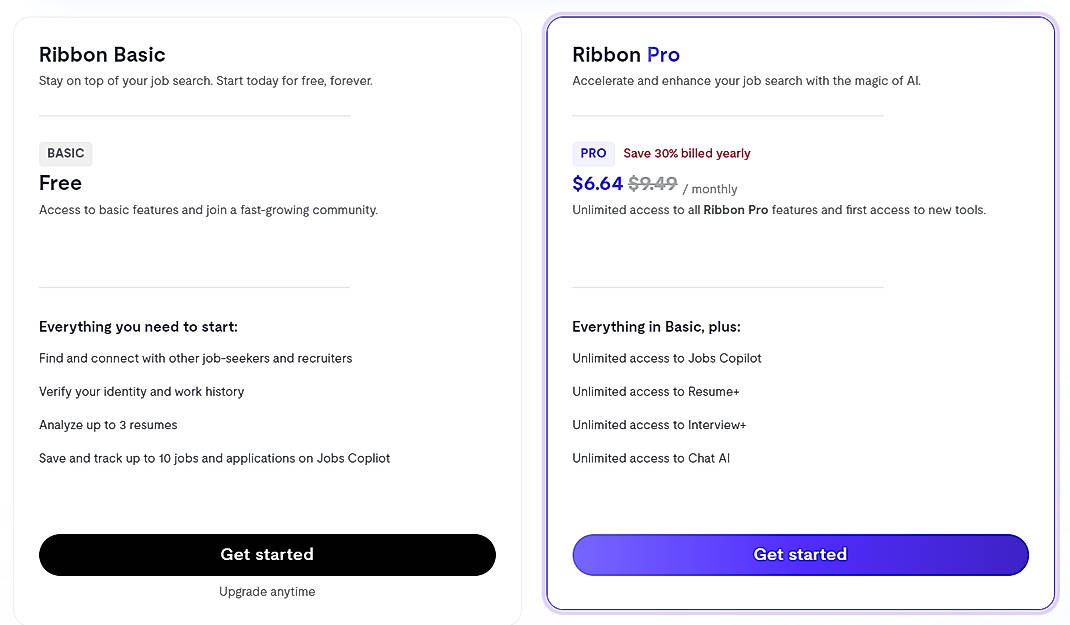
Task: Click the Upgrade anytime link
Action: pyautogui.click(x=267, y=591)
